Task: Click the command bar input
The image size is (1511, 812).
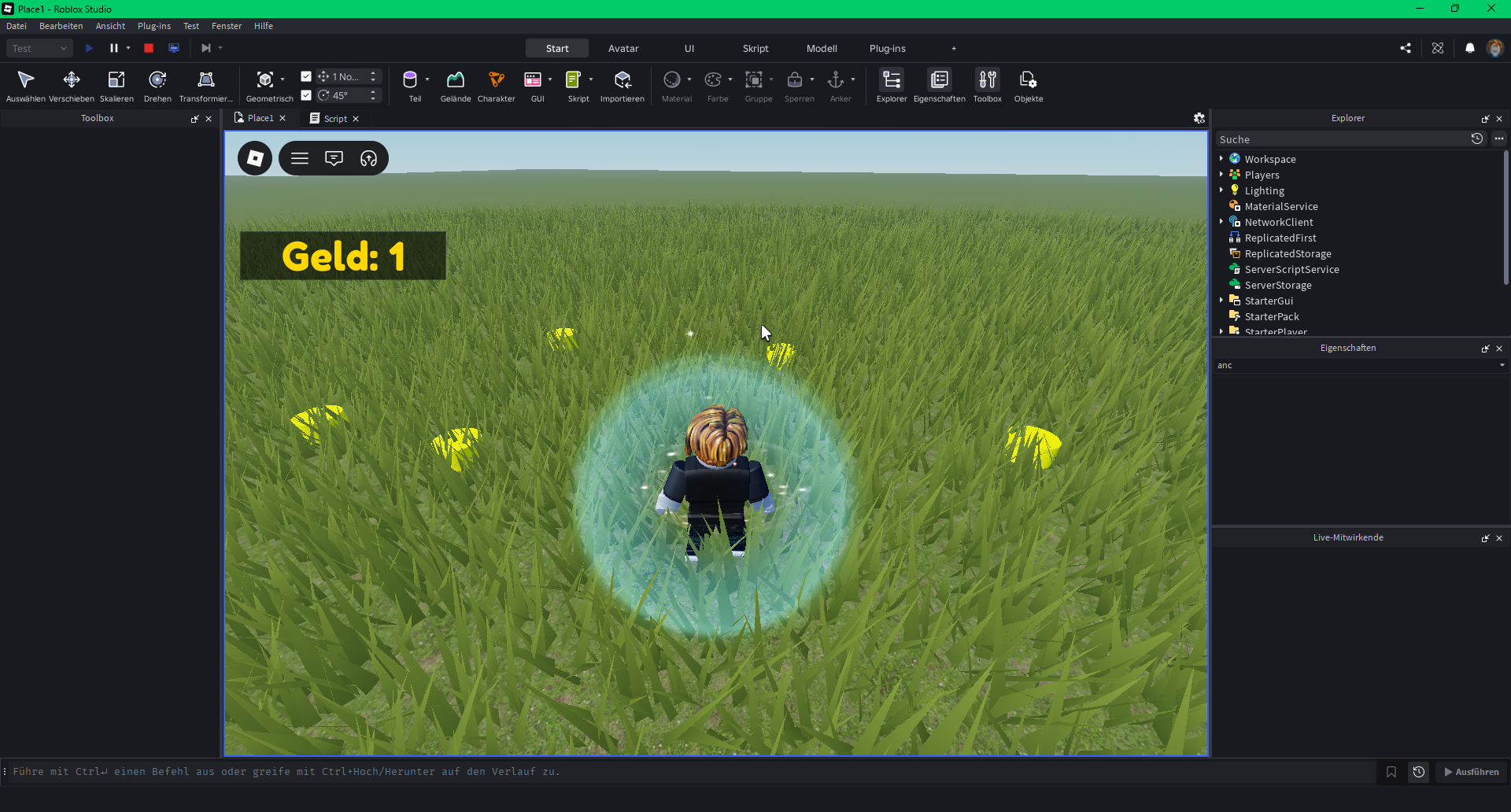Action: coord(693,772)
